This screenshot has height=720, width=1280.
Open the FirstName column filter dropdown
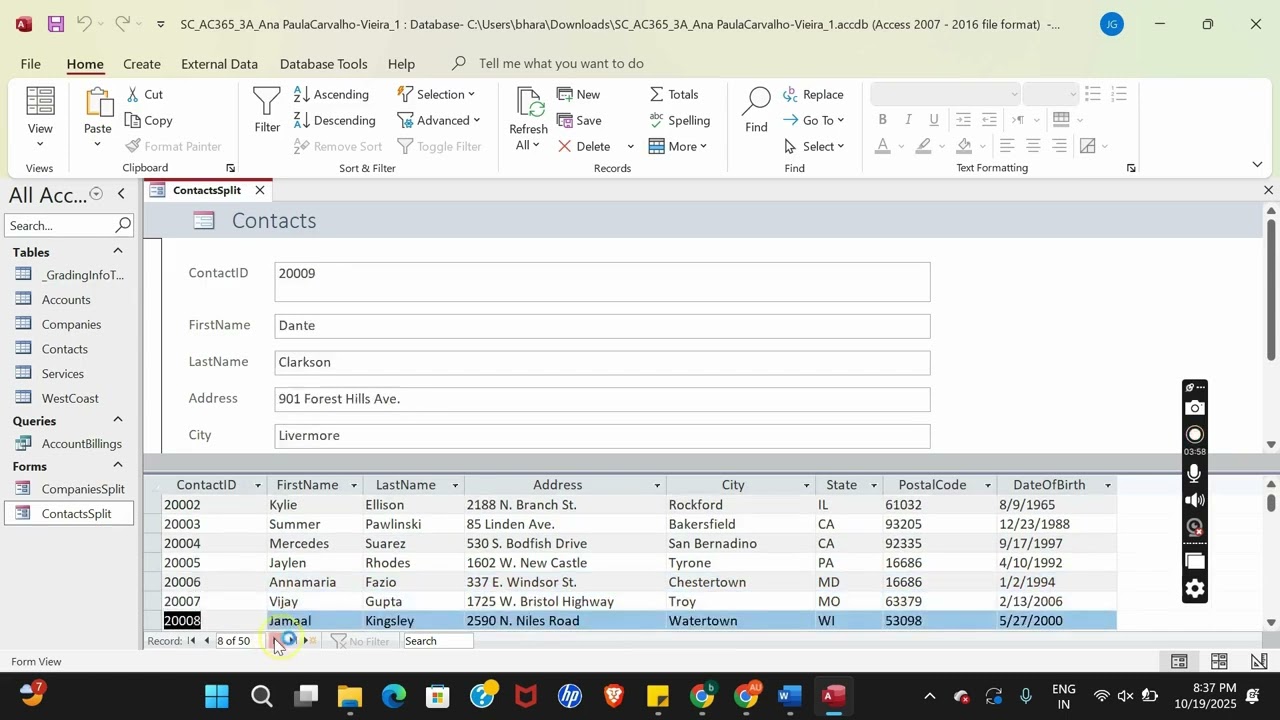pyautogui.click(x=354, y=486)
